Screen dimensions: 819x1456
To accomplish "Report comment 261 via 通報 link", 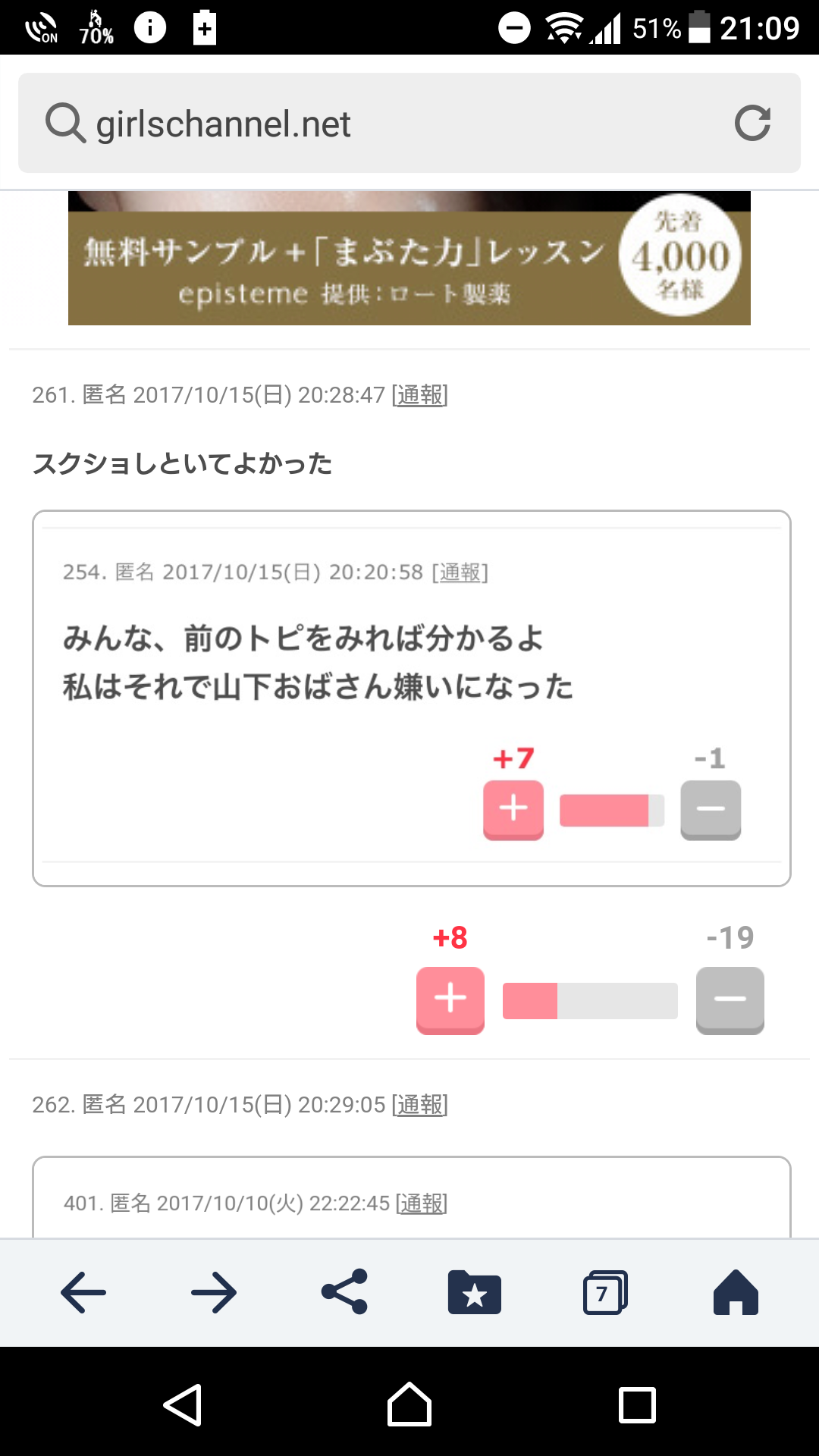I will [x=420, y=394].
